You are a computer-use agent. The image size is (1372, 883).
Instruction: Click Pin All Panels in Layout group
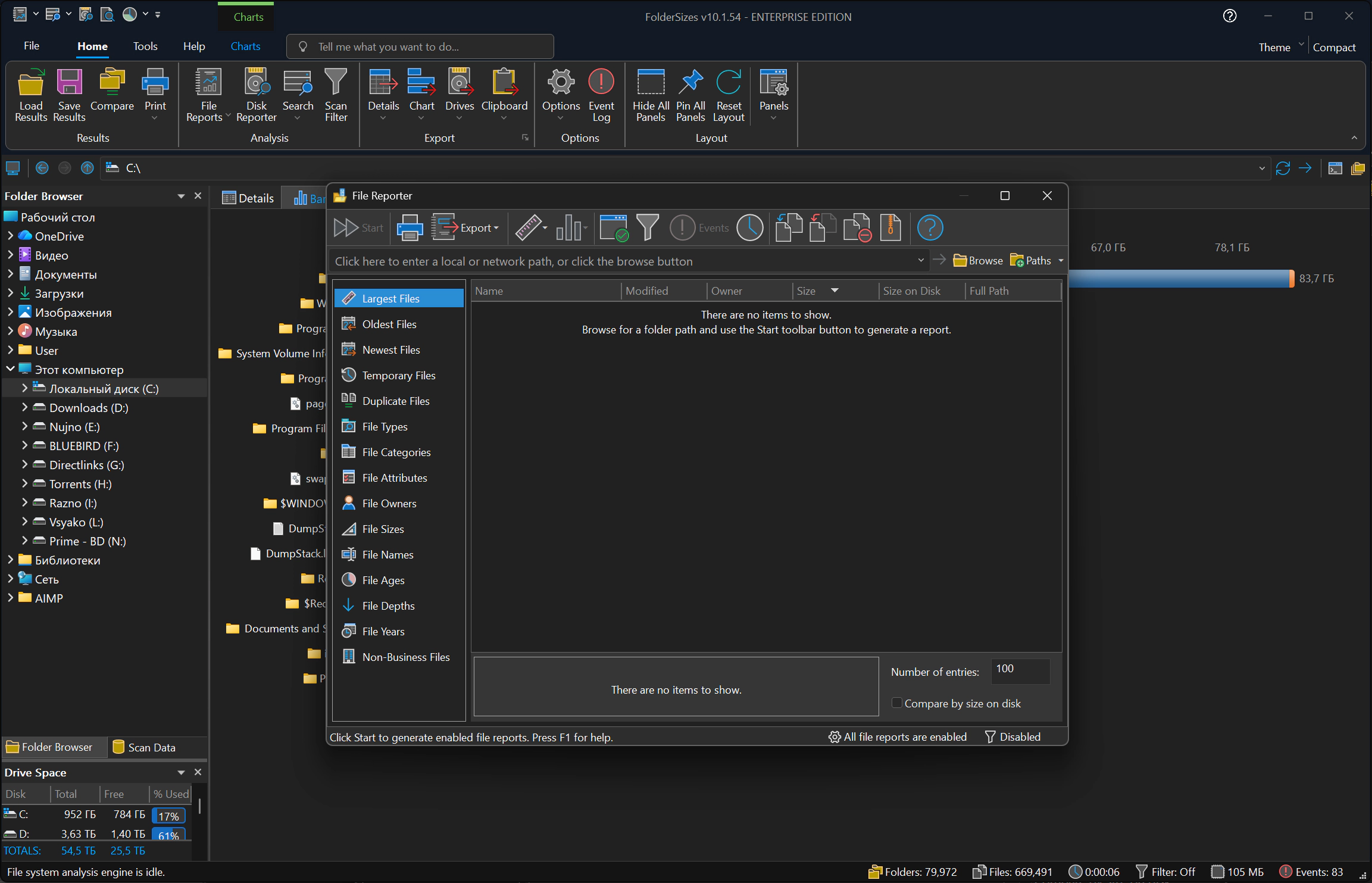point(690,95)
